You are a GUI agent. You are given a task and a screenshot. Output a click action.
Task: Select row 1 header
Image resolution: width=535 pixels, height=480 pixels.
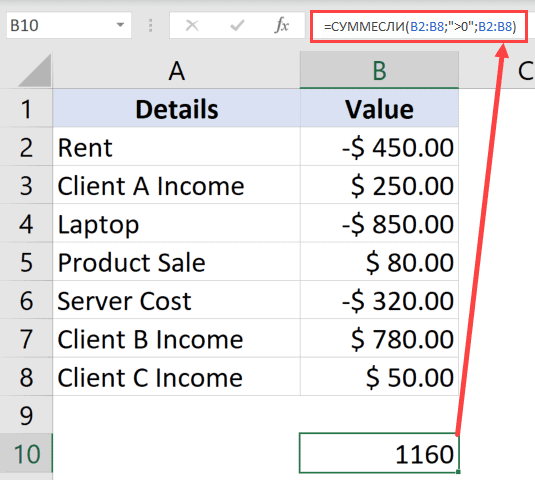pyautogui.click(x=26, y=108)
